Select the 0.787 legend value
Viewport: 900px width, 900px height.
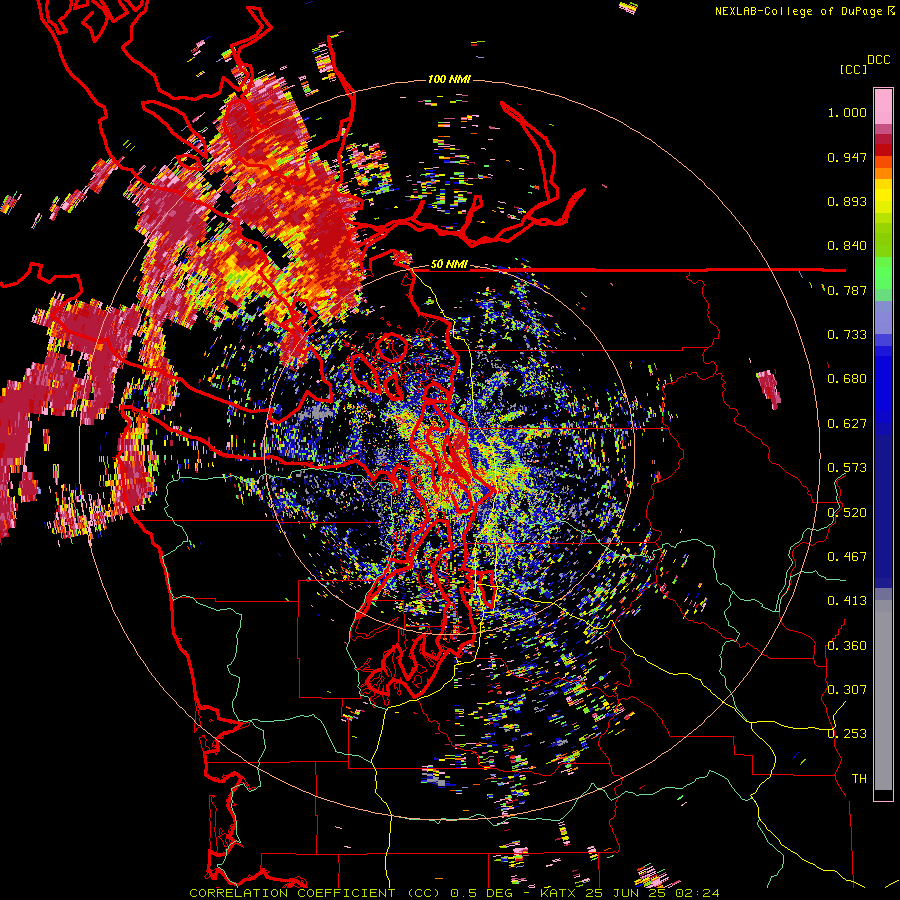coord(847,290)
